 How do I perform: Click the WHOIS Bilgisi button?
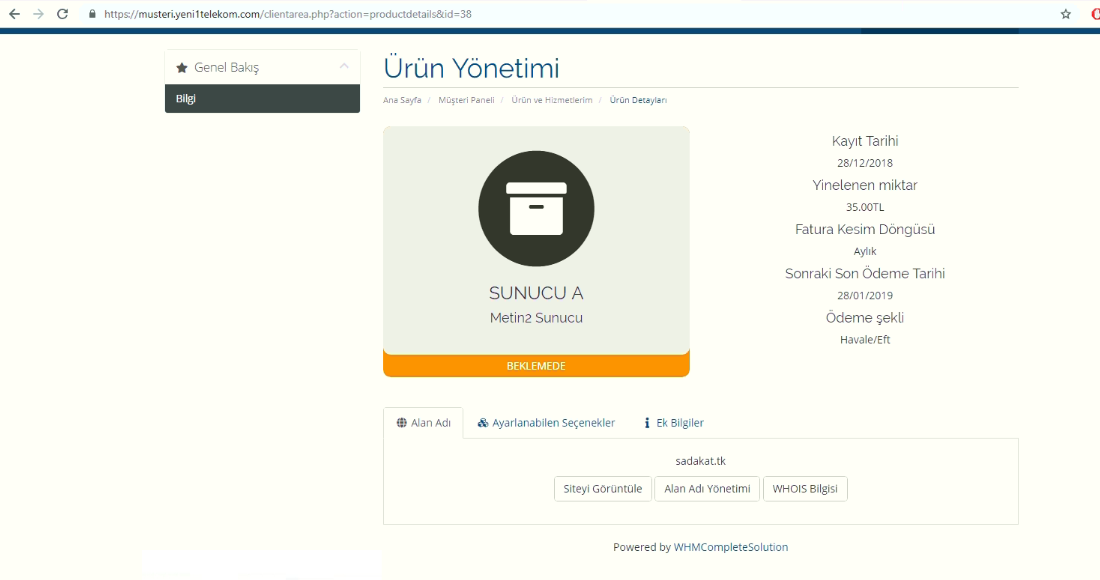805,489
